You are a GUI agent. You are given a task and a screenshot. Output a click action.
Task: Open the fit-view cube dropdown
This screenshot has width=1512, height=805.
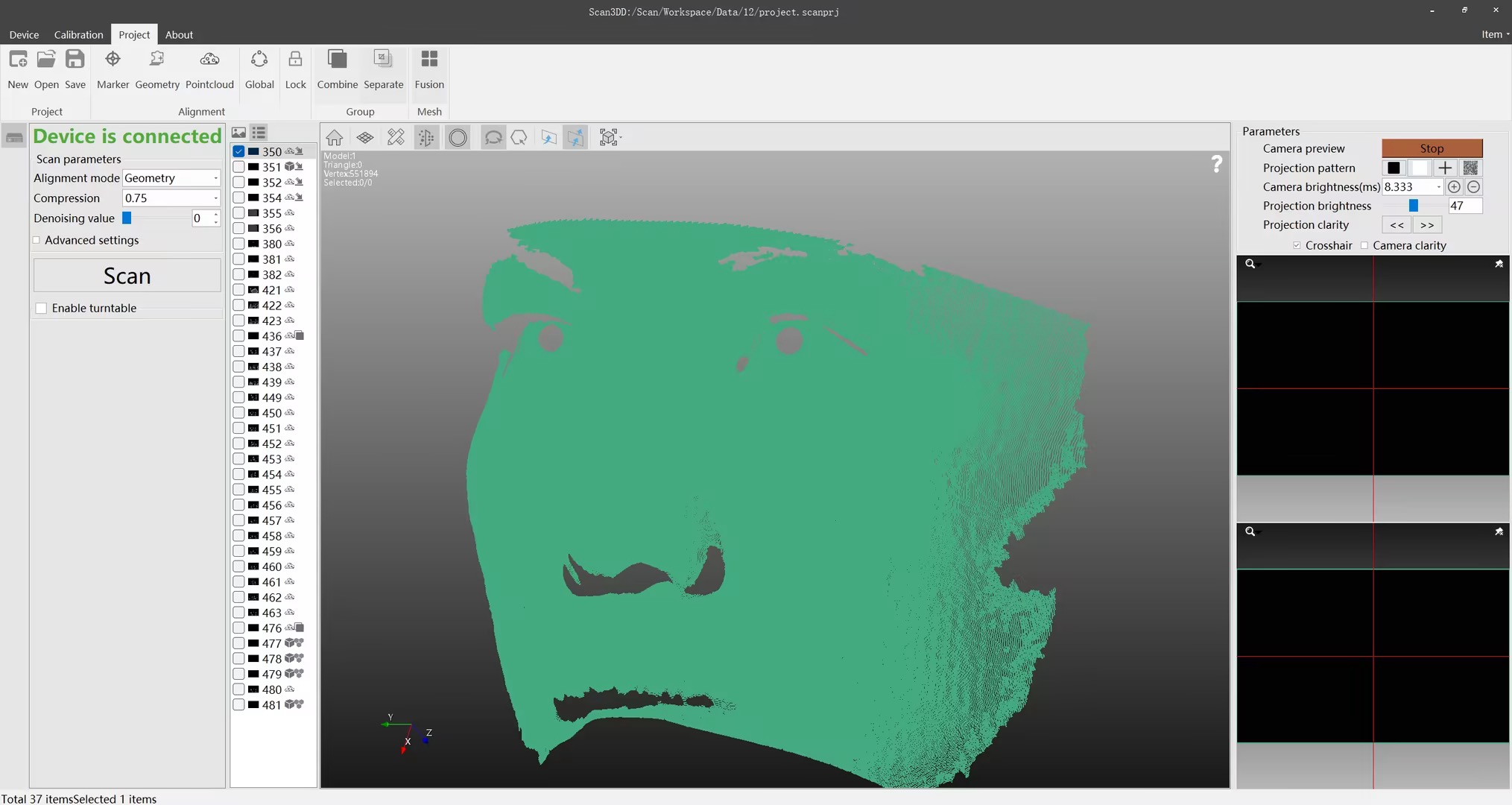pos(610,138)
